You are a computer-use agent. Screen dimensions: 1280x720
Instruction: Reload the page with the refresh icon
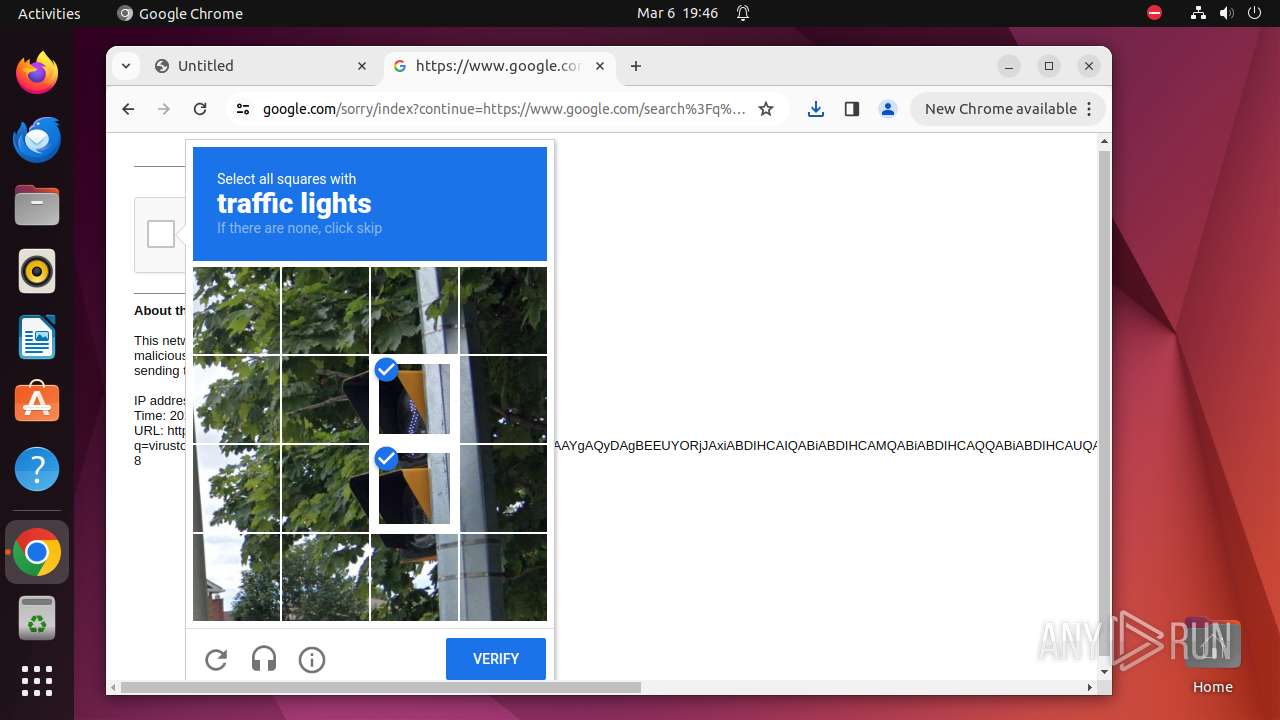click(200, 109)
